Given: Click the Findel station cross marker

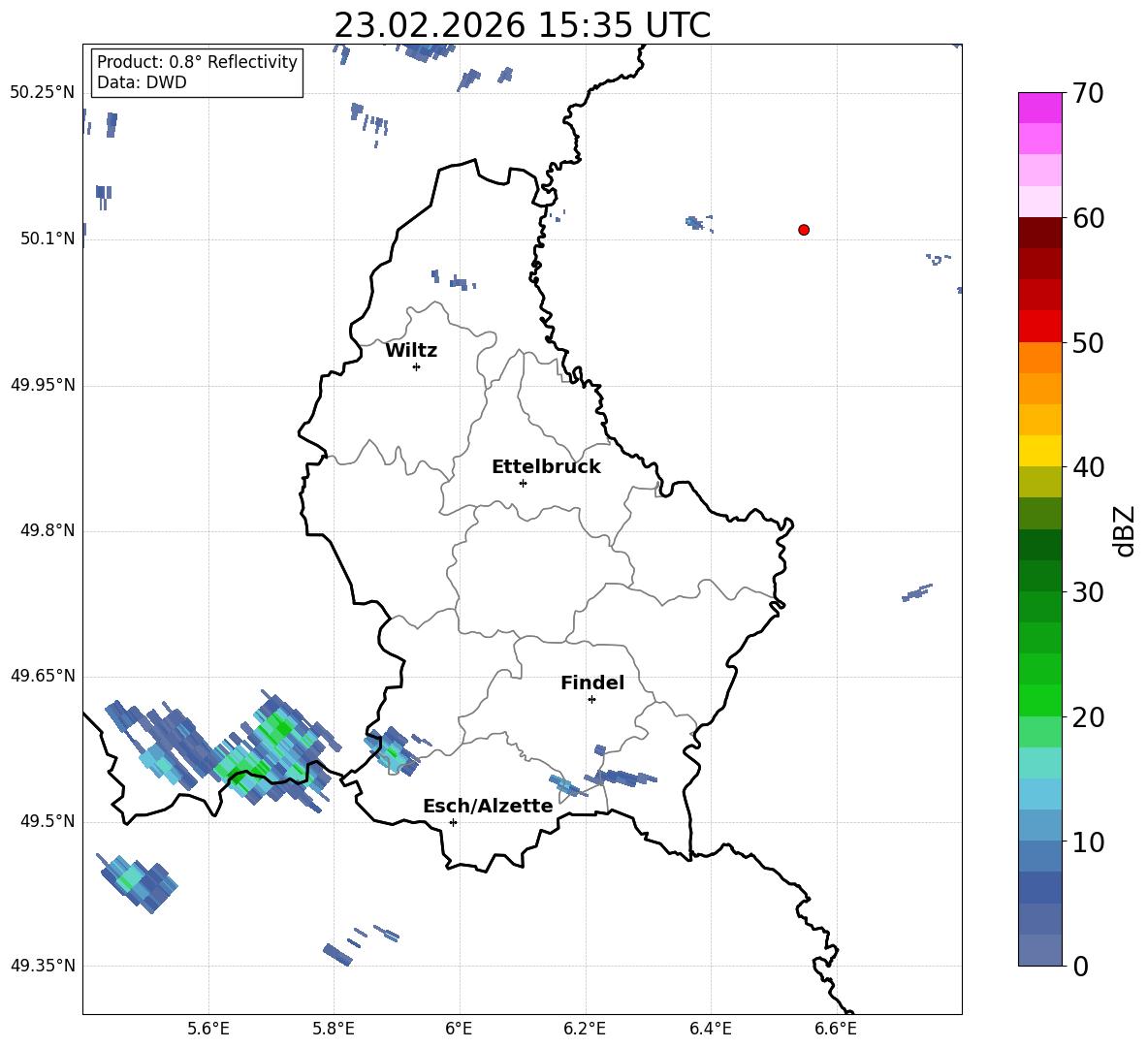Looking at the screenshot, I should pos(591,700).
